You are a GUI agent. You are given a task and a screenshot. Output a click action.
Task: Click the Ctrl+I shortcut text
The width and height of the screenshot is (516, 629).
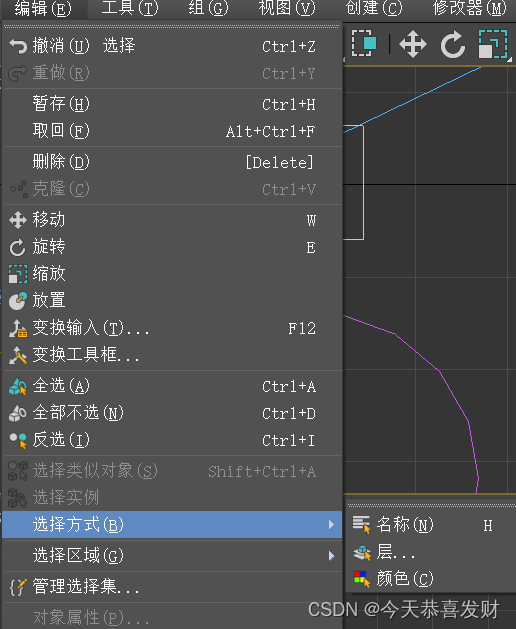288,440
